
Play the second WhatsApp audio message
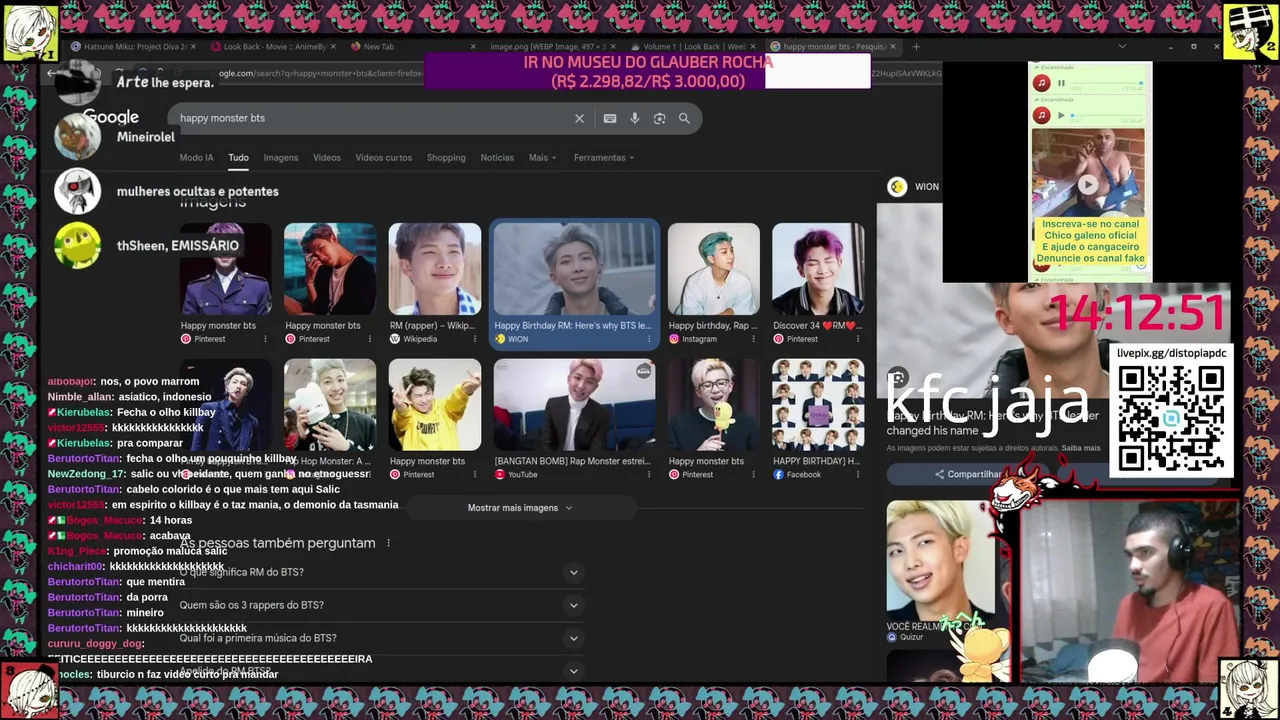1061,115
